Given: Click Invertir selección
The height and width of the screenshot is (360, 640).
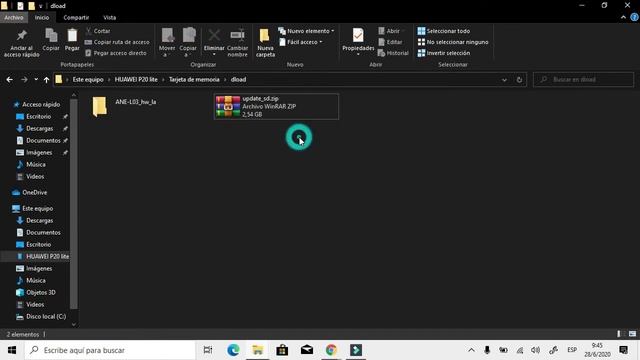Looking at the screenshot, I should [x=444, y=53].
